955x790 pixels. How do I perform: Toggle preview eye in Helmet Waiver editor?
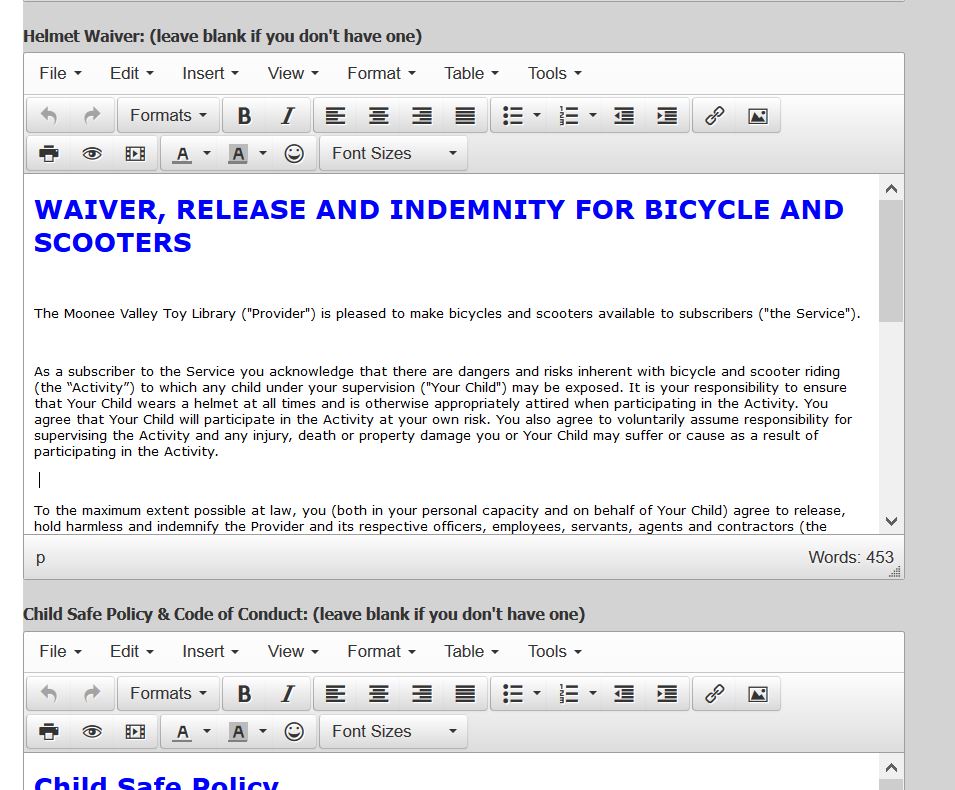click(x=92, y=154)
